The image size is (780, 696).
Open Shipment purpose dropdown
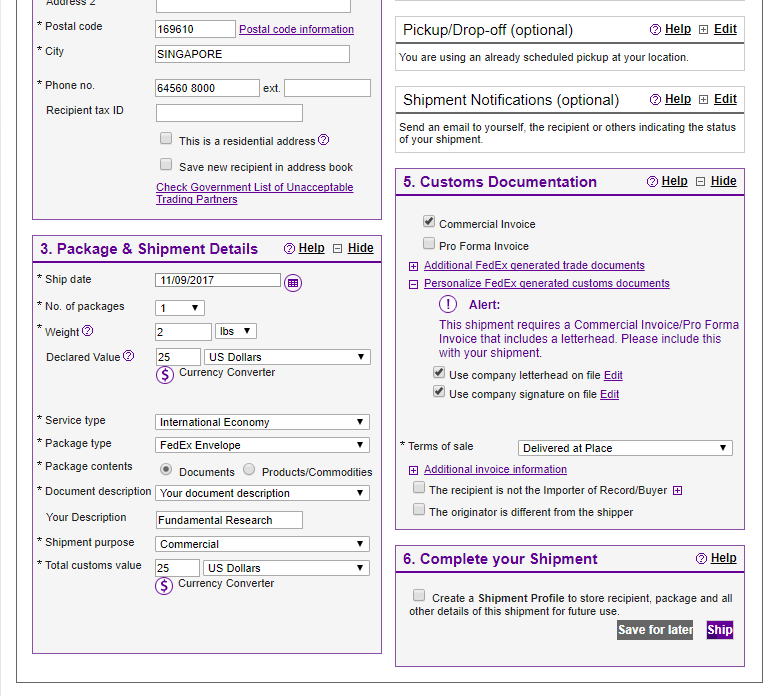(x=262, y=544)
